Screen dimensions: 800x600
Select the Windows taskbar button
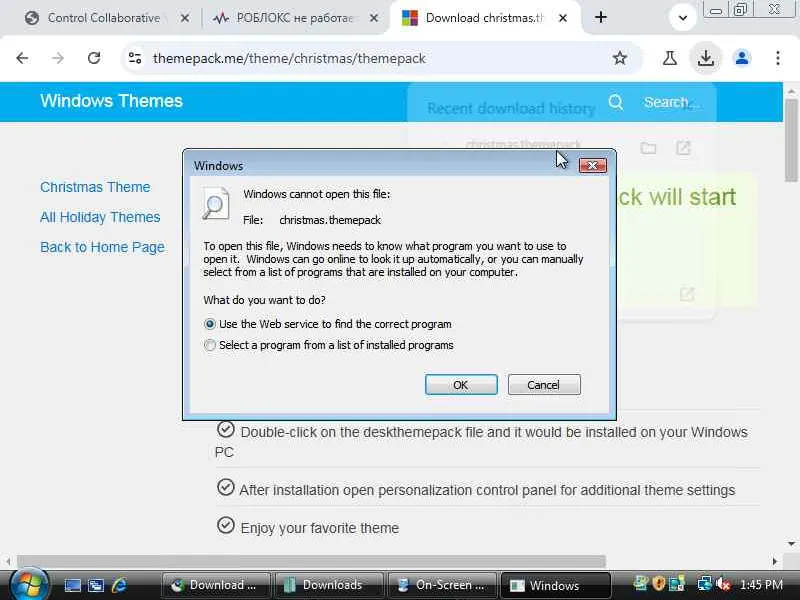click(x=555, y=585)
